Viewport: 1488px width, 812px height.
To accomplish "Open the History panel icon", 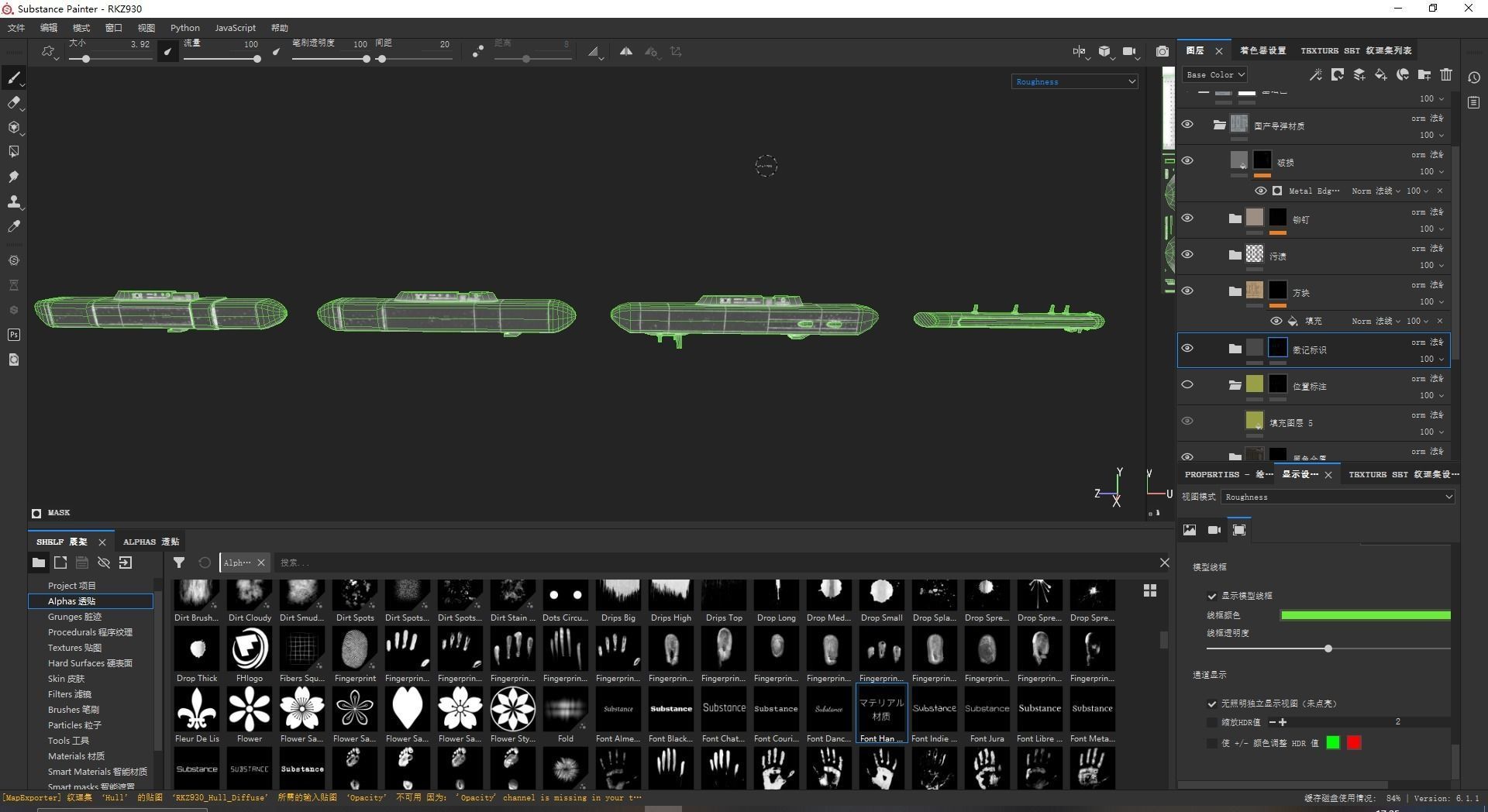I will [x=1474, y=77].
